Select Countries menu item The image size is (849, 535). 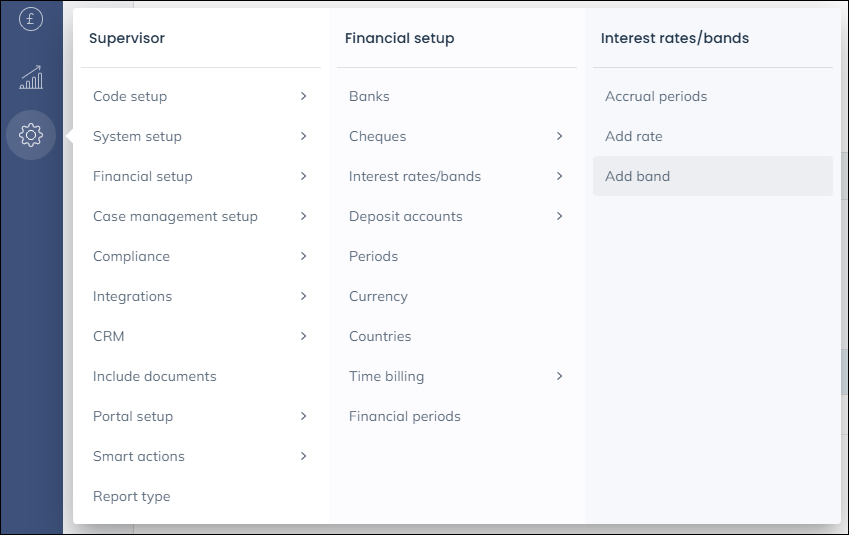[x=380, y=336]
